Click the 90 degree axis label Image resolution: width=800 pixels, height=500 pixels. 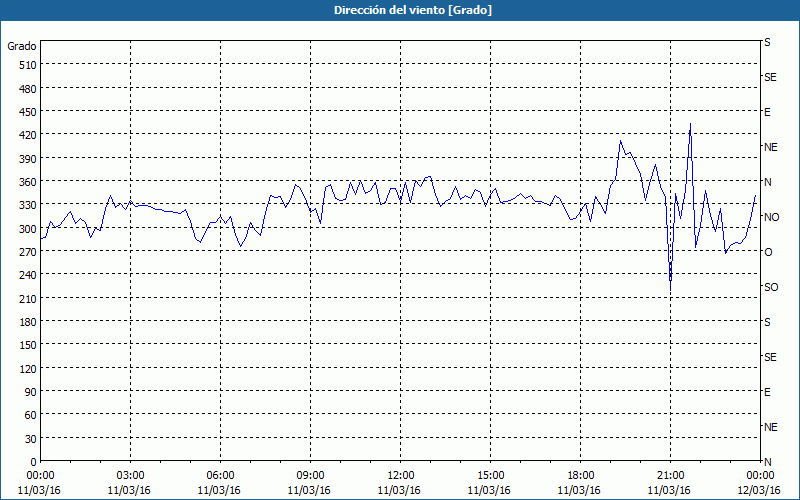coord(31,392)
